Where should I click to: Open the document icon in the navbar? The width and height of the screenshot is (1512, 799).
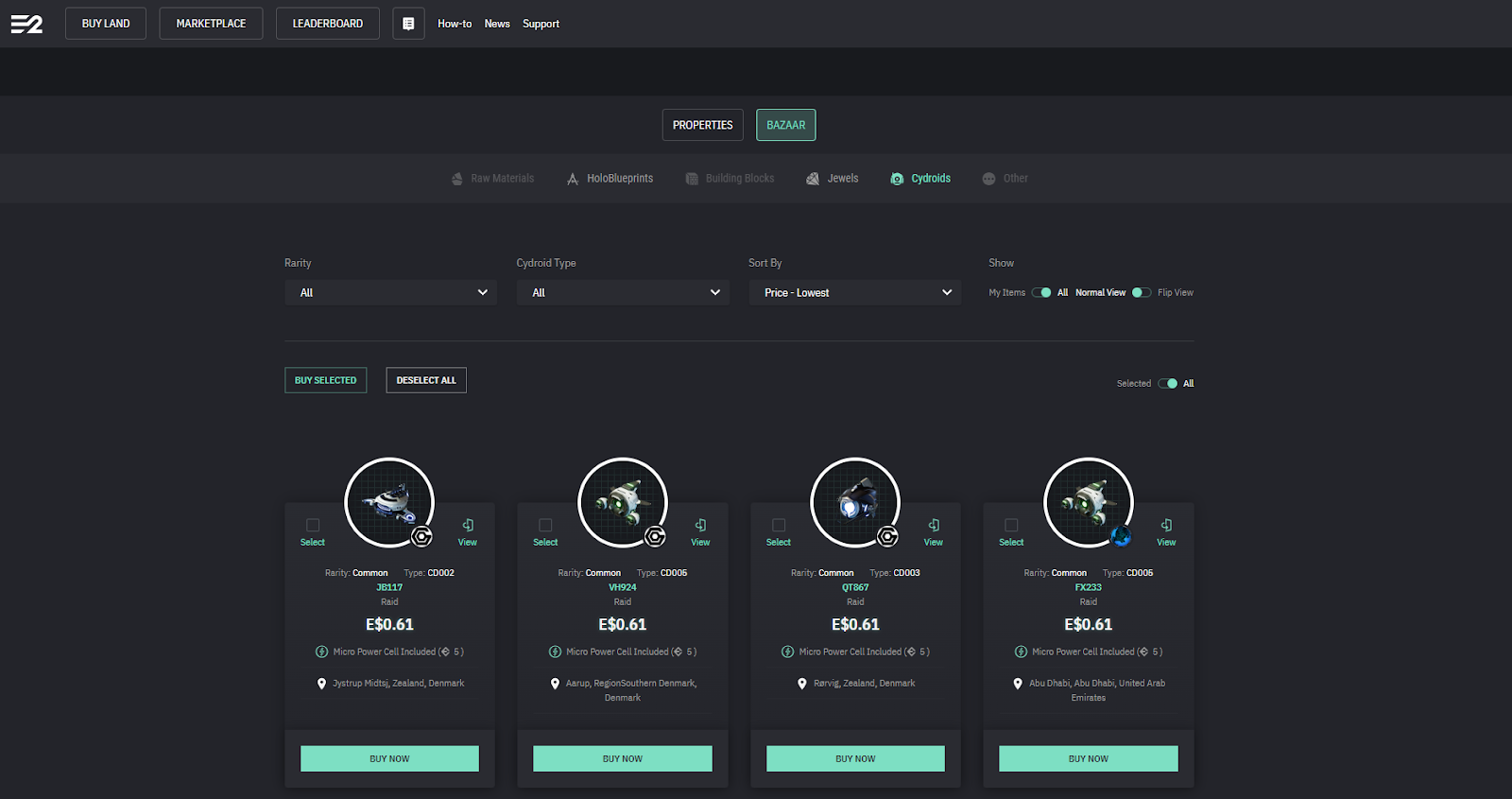408,24
